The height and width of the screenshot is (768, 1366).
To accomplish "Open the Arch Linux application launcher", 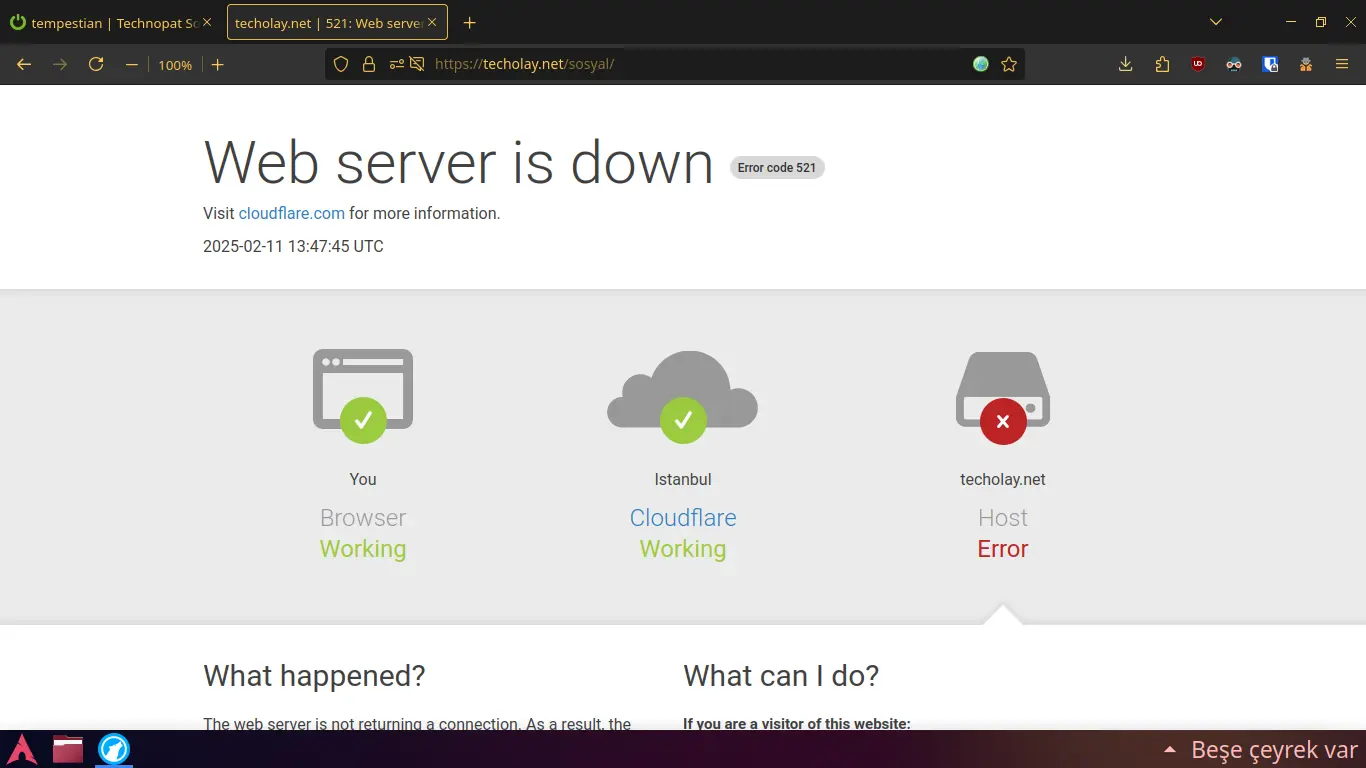I will (23, 749).
